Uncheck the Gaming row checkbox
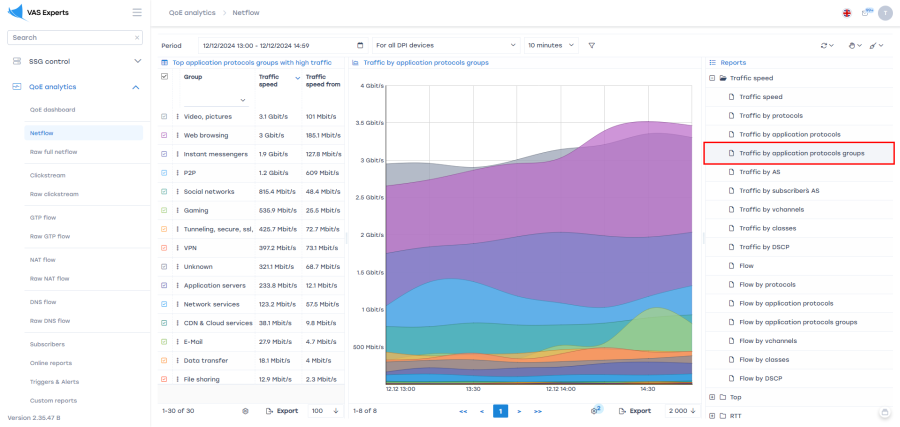The image size is (900, 427). point(165,210)
